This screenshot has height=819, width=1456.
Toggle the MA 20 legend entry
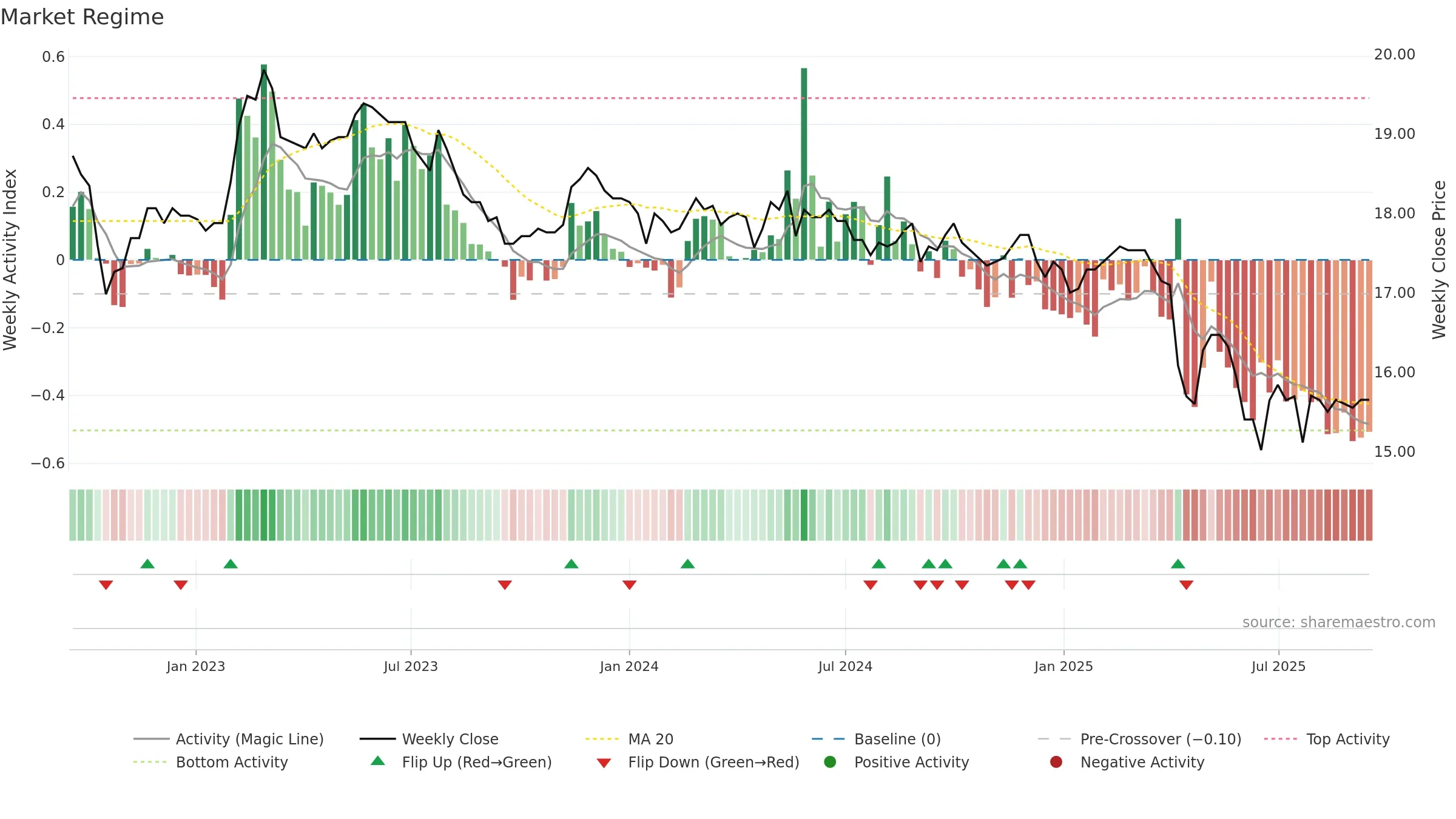click(x=629, y=739)
